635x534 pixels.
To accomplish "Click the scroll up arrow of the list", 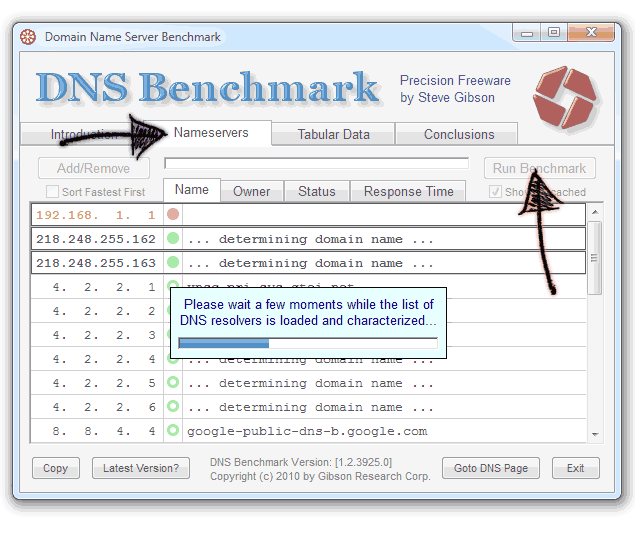I will (x=595, y=212).
